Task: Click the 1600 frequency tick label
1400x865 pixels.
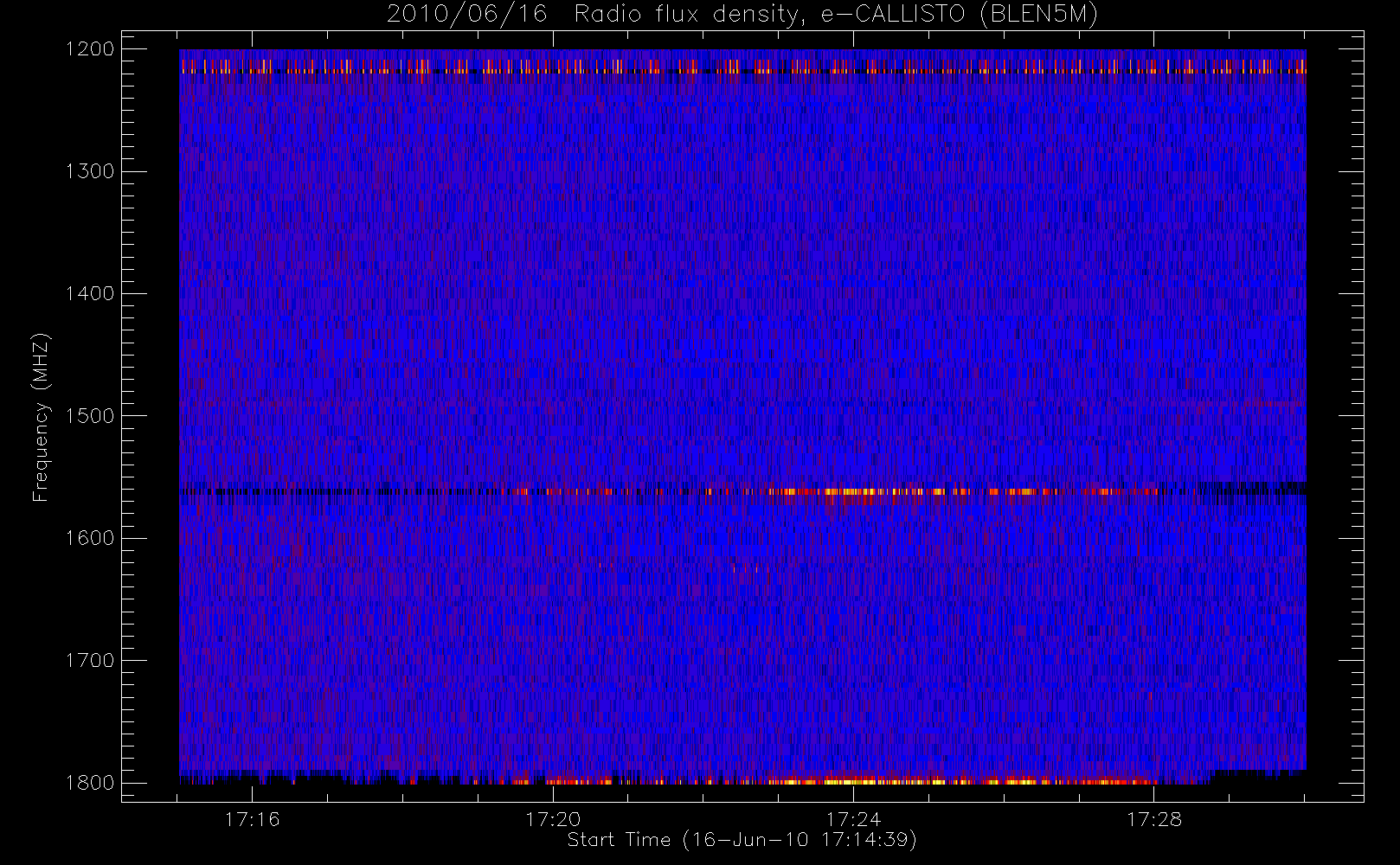Action: tap(90, 538)
